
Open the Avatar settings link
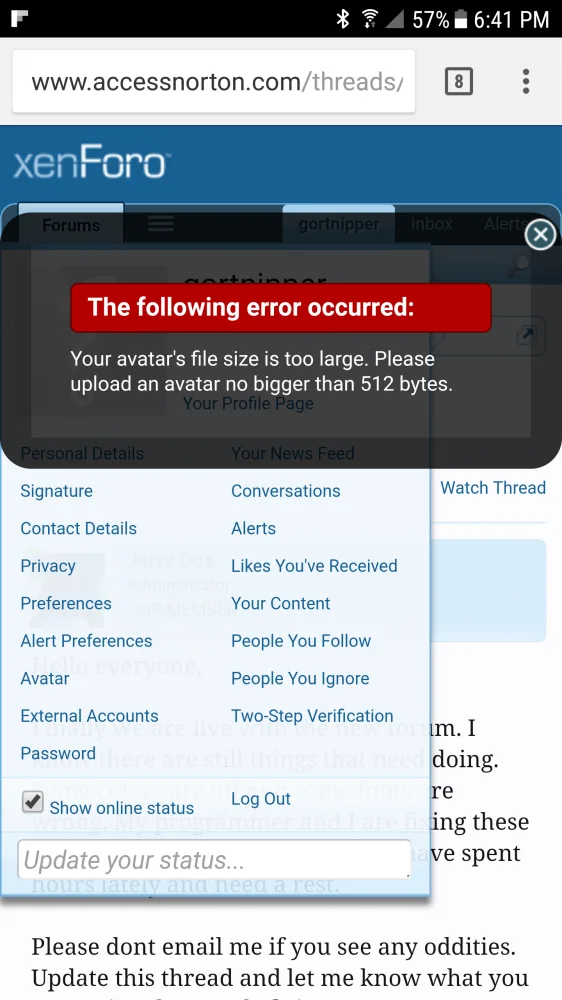(x=45, y=678)
